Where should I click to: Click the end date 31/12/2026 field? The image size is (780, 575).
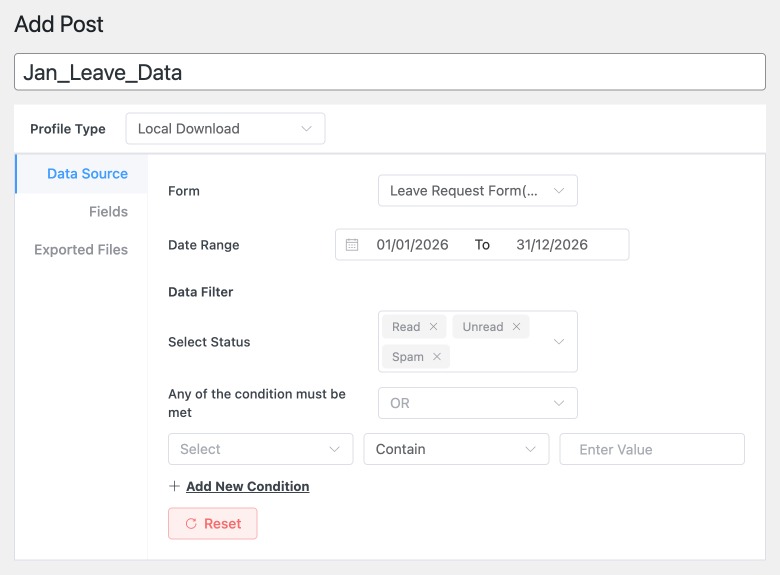pyautogui.click(x=552, y=245)
